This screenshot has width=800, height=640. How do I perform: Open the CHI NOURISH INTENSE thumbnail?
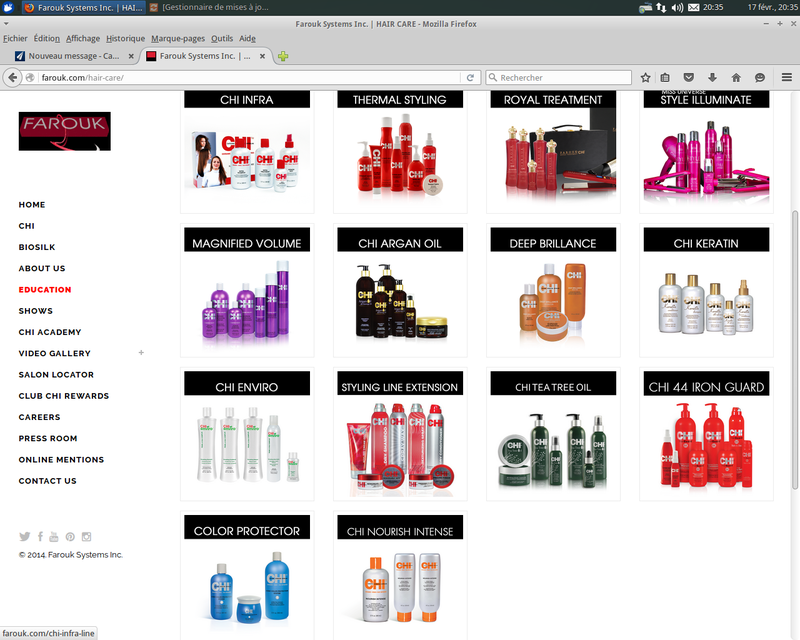[x=400, y=575]
